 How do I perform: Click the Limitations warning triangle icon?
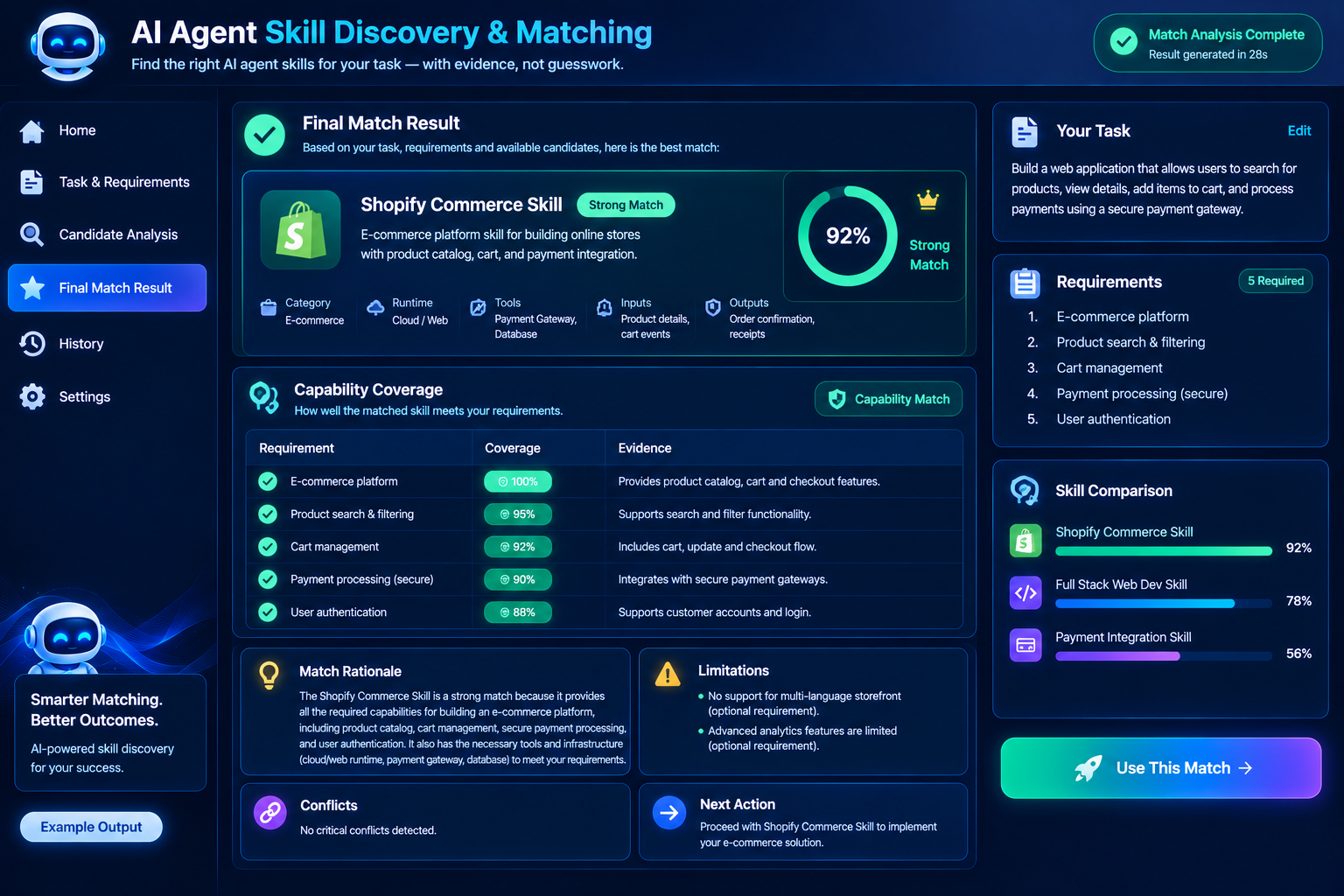[668, 675]
